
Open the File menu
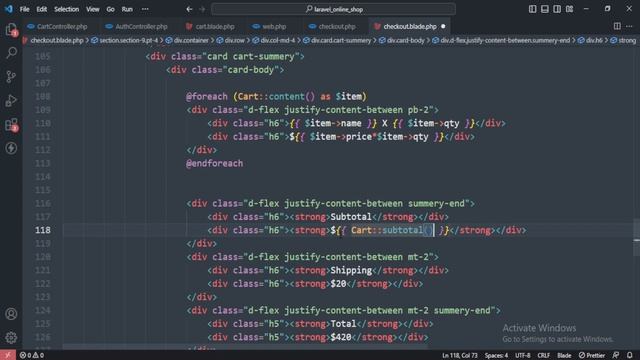coord(24,9)
